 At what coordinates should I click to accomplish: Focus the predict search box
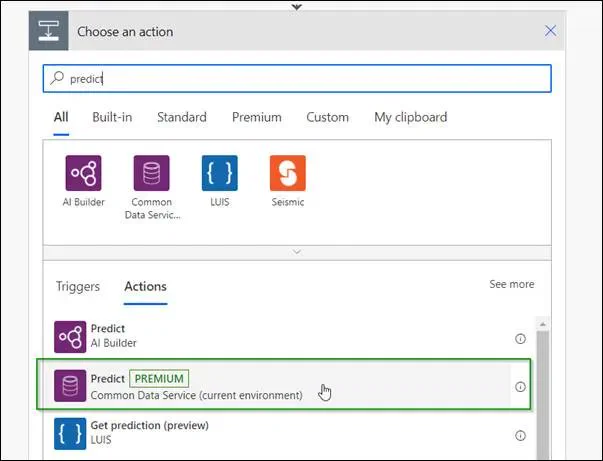[x=297, y=78]
